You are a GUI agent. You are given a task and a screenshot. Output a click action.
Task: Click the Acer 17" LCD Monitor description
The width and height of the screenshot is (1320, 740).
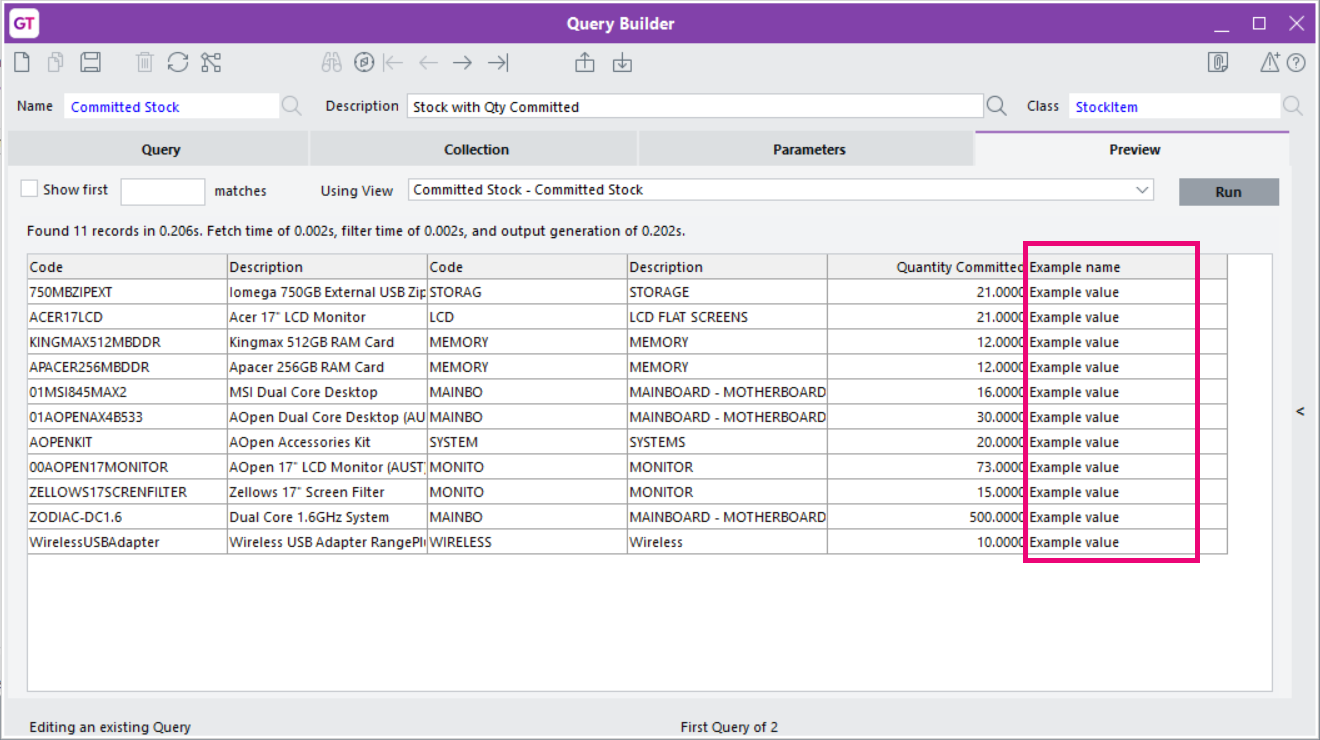(327, 317)
